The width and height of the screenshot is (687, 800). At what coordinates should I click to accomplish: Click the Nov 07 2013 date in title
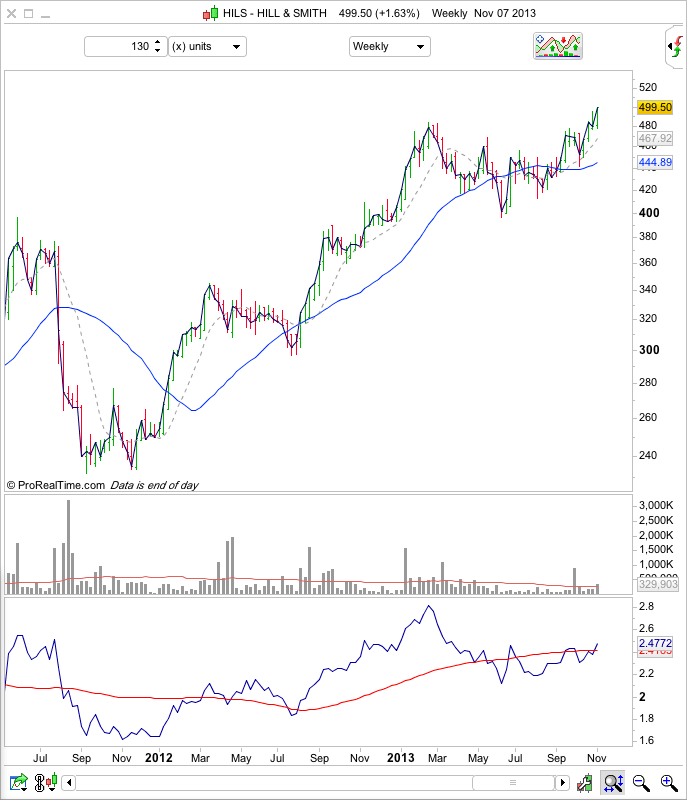point(505,13)
